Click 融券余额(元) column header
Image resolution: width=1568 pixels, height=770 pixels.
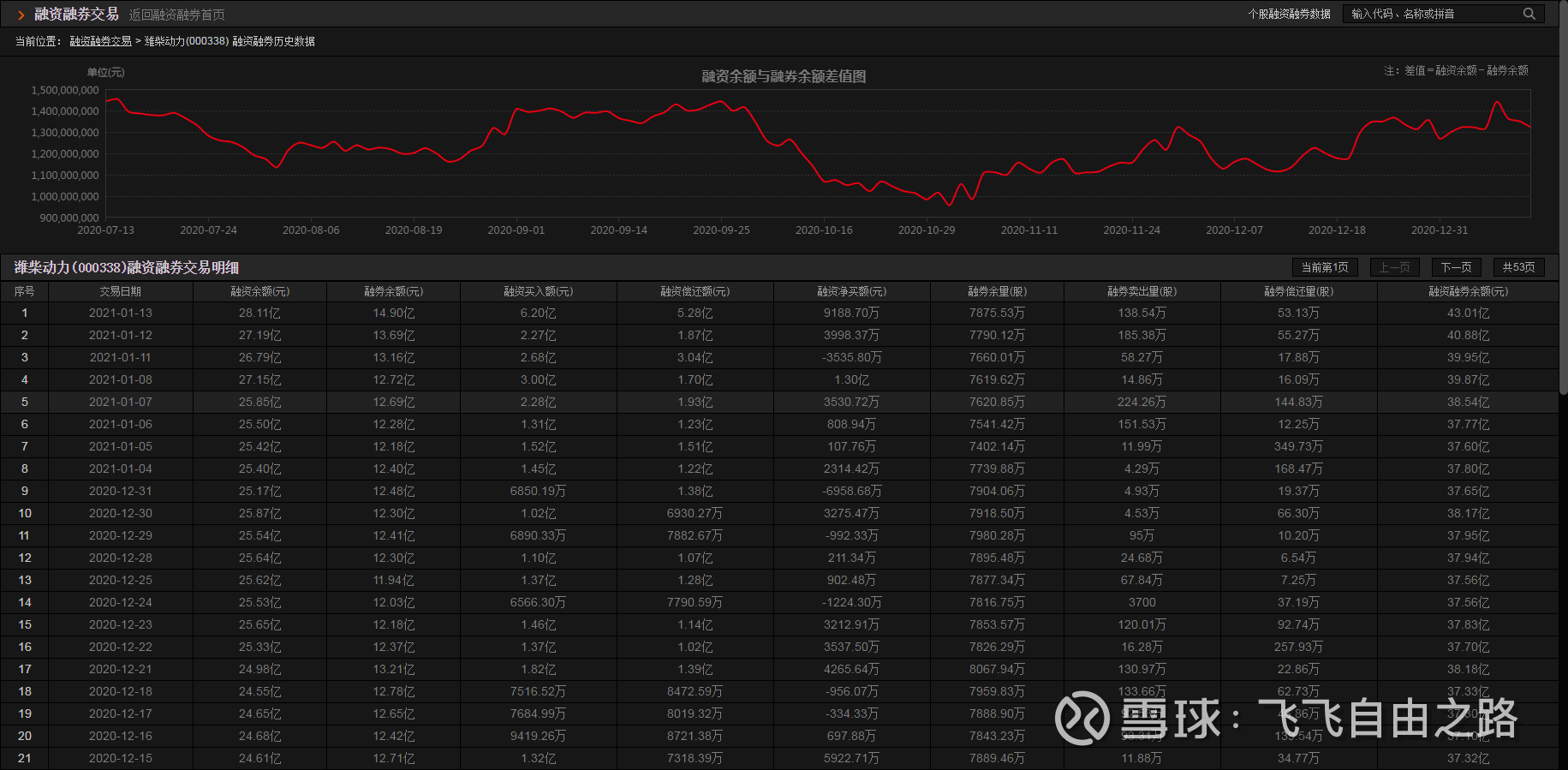394,291
